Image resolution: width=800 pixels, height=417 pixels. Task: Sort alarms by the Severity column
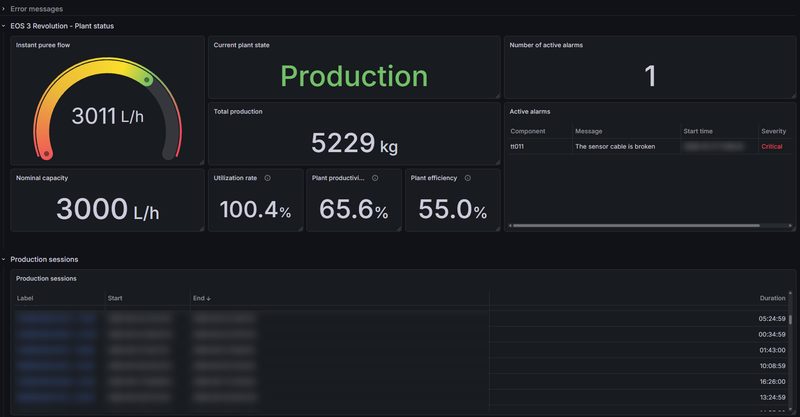click(773, 131)
